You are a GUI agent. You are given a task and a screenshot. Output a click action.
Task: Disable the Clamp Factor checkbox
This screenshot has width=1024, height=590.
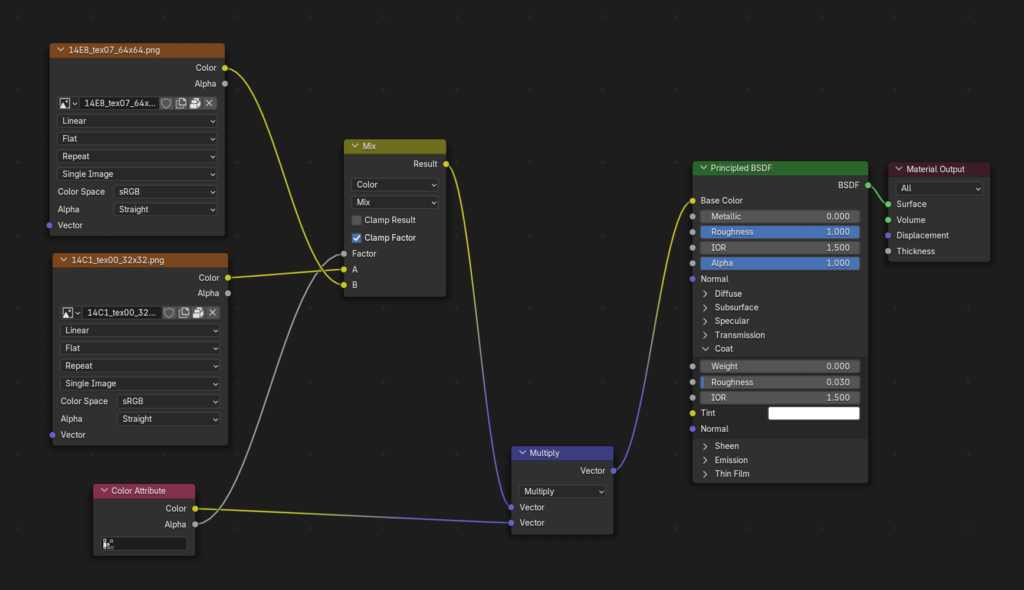357,238
